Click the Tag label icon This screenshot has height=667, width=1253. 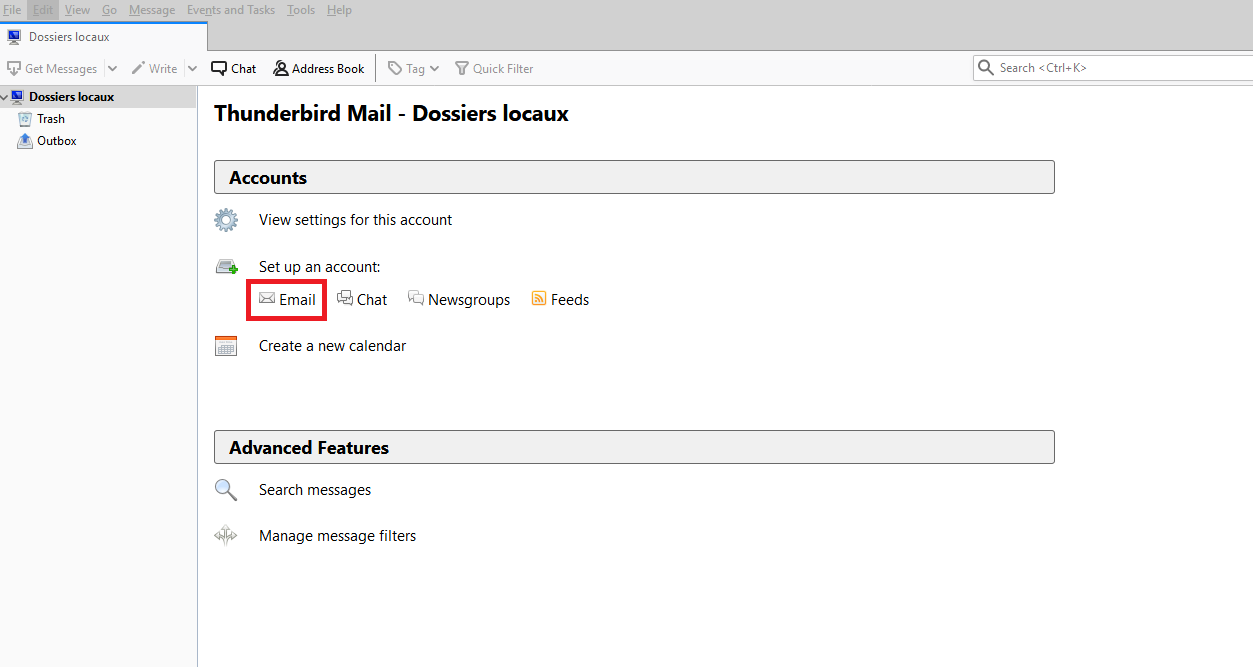point(395,69)
